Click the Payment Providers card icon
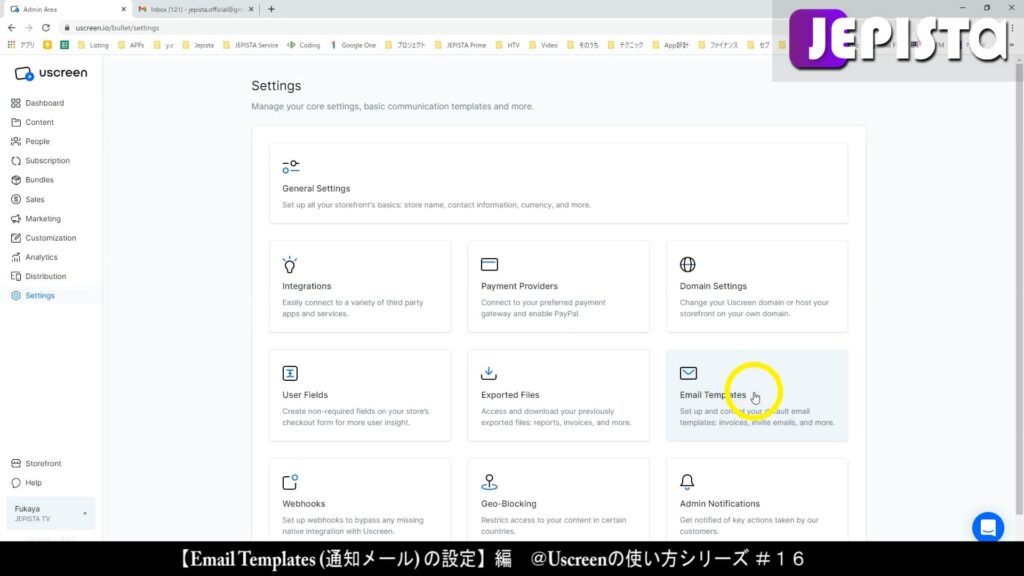 489,264
